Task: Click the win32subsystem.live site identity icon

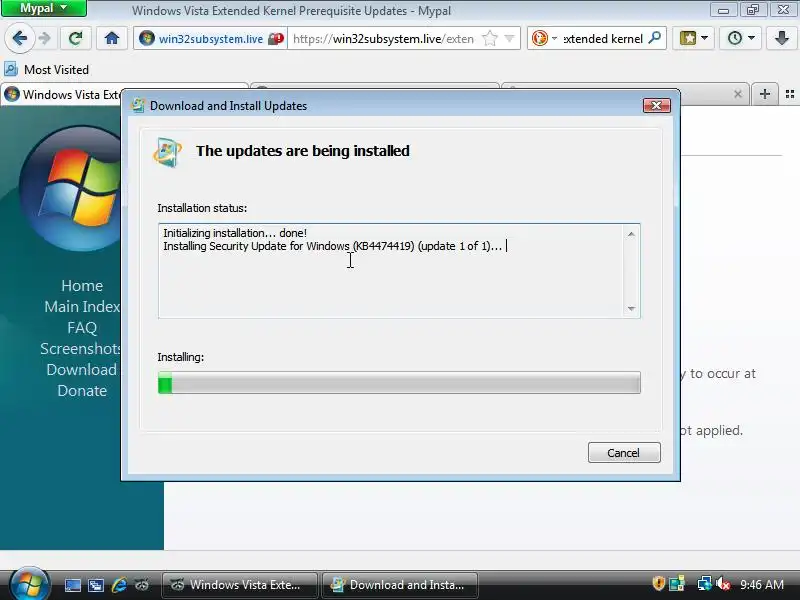Action: [146, 38]
